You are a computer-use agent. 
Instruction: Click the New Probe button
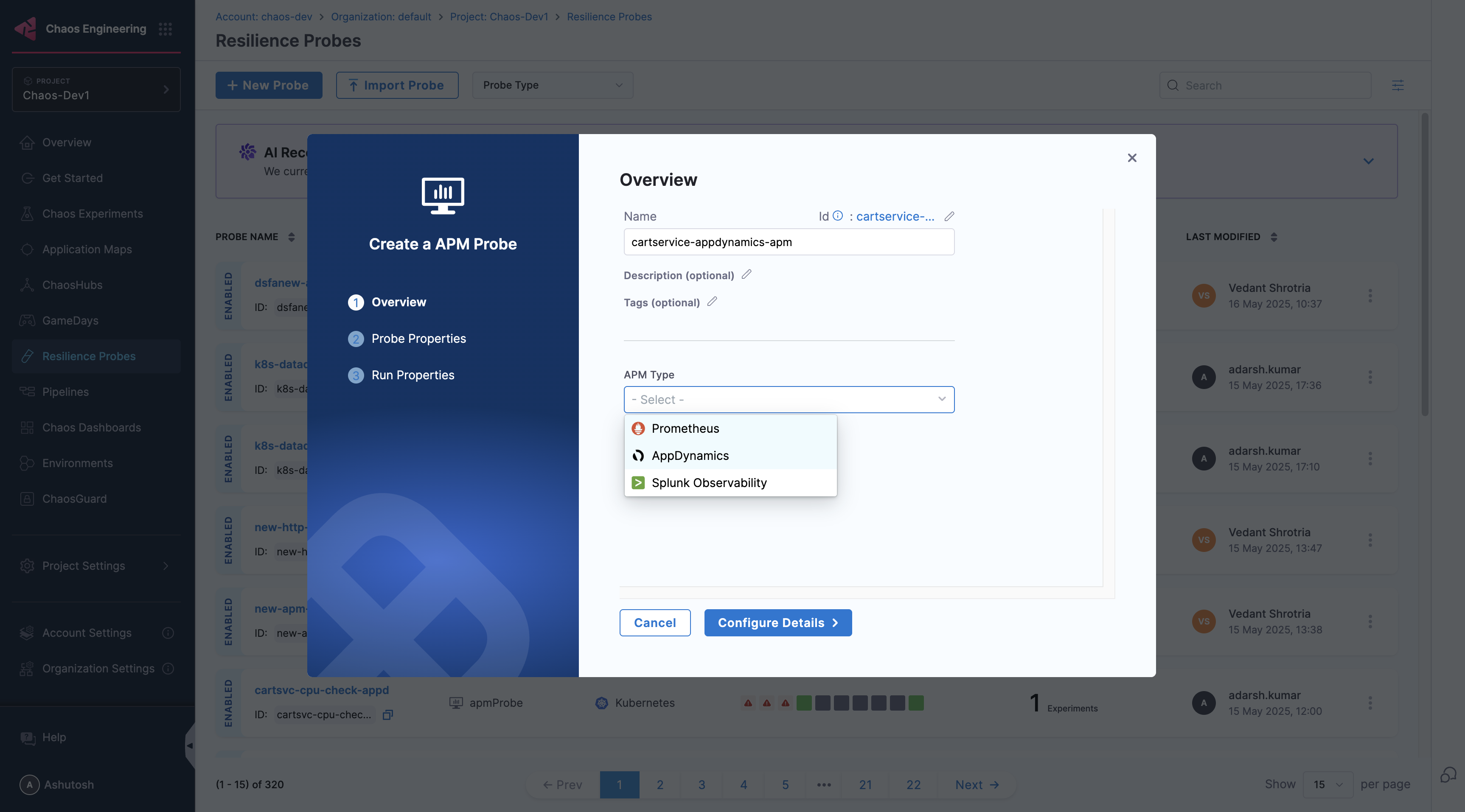click(x=269, y=85)
